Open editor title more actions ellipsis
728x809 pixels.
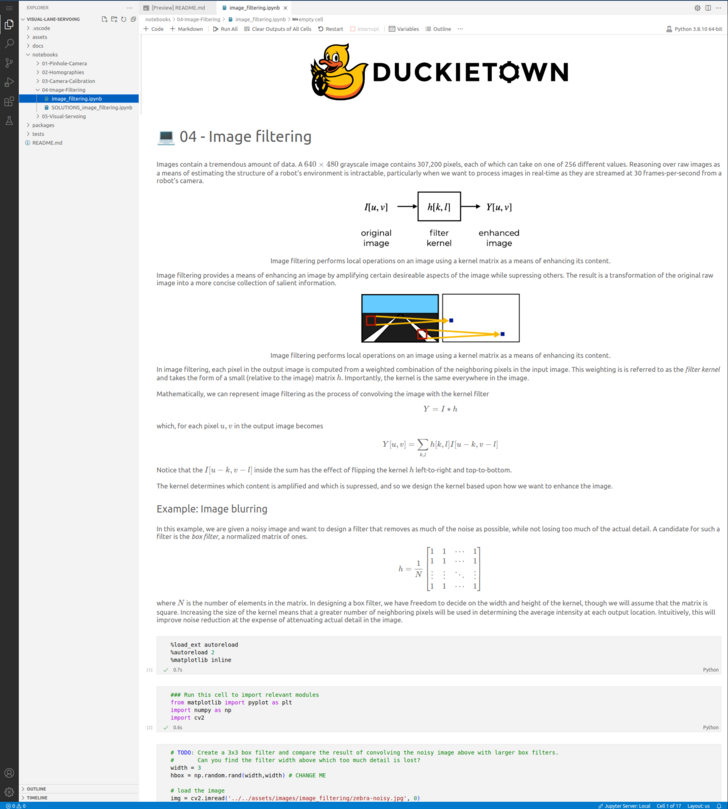pos(718,8)
